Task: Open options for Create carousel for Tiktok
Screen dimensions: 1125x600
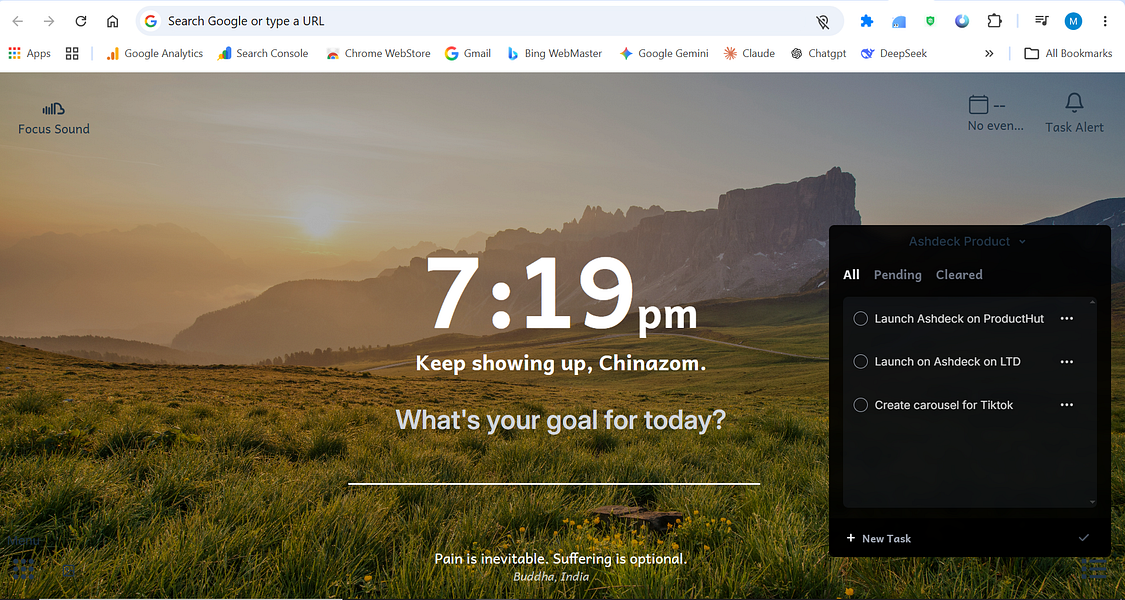Action: click(x=1067, y=405)
